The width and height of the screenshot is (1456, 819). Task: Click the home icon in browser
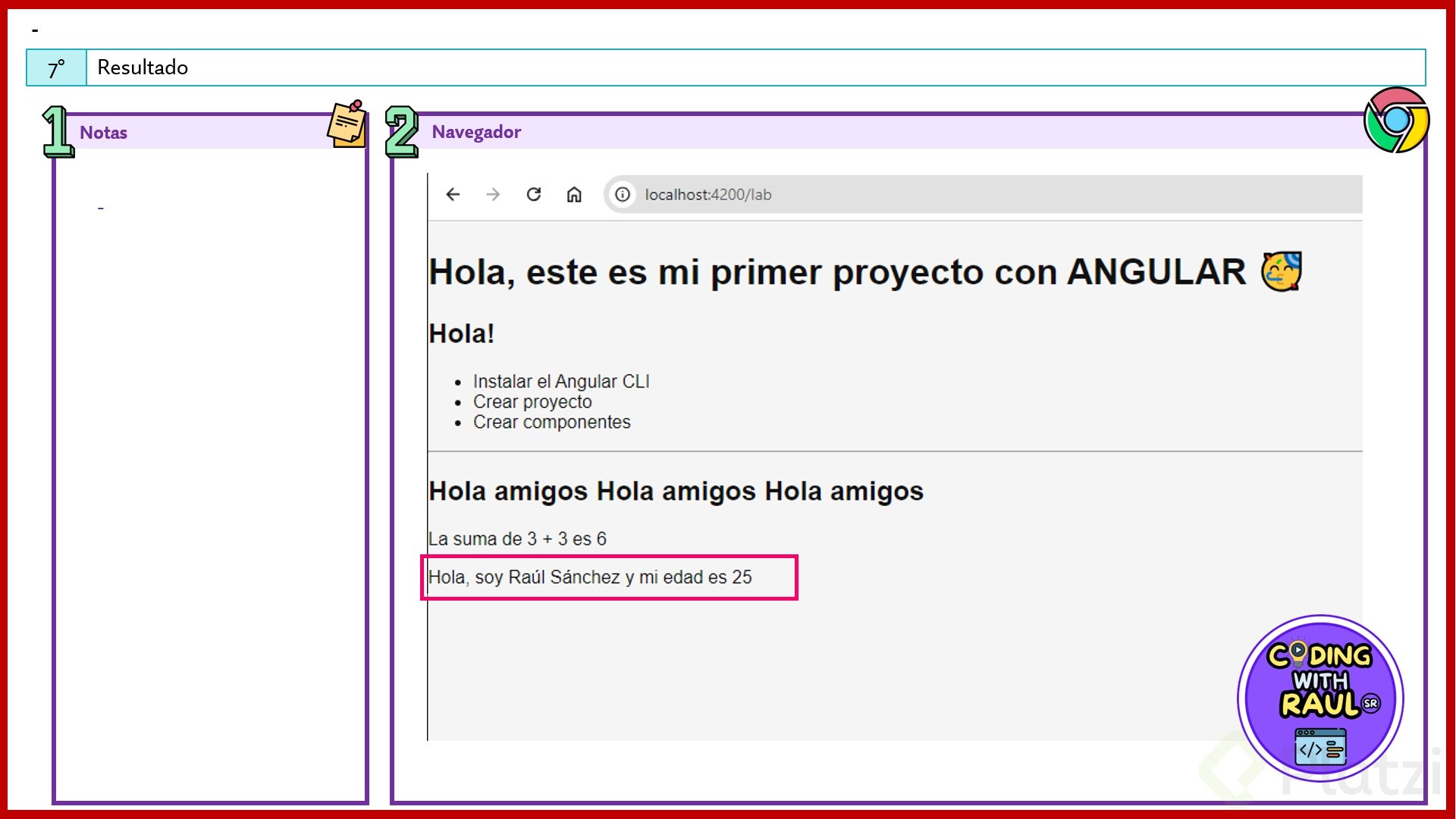click(x=574, y=195)
